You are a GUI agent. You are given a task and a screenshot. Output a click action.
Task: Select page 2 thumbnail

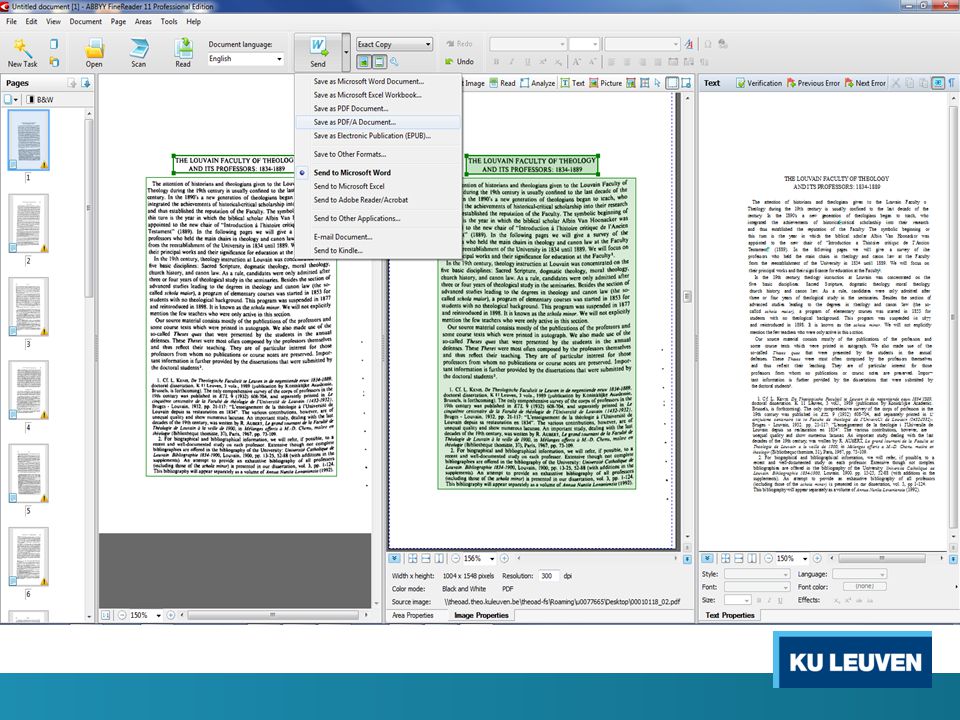(28, 223)
